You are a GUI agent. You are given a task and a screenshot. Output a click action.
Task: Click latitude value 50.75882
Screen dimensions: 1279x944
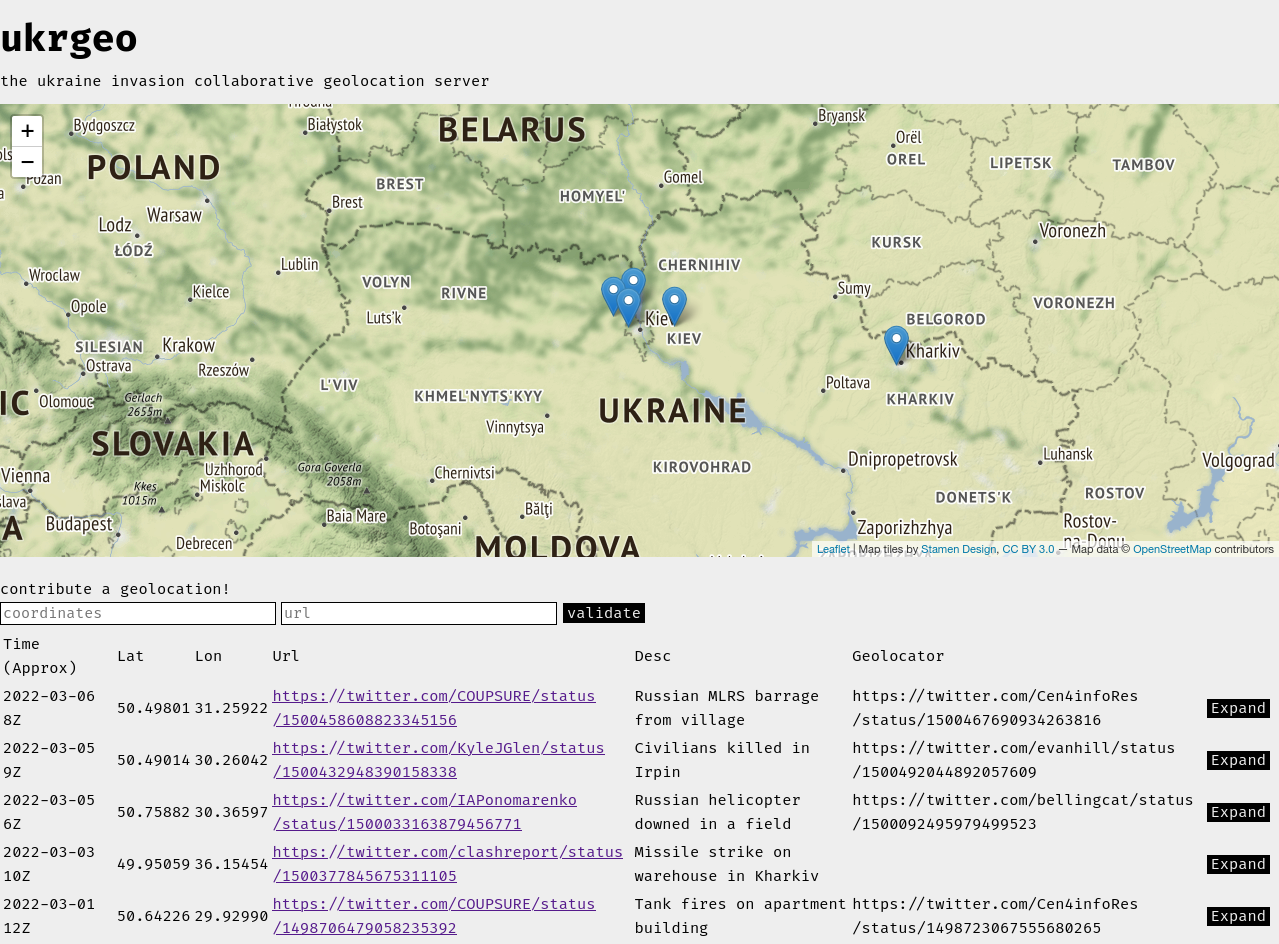154,812
